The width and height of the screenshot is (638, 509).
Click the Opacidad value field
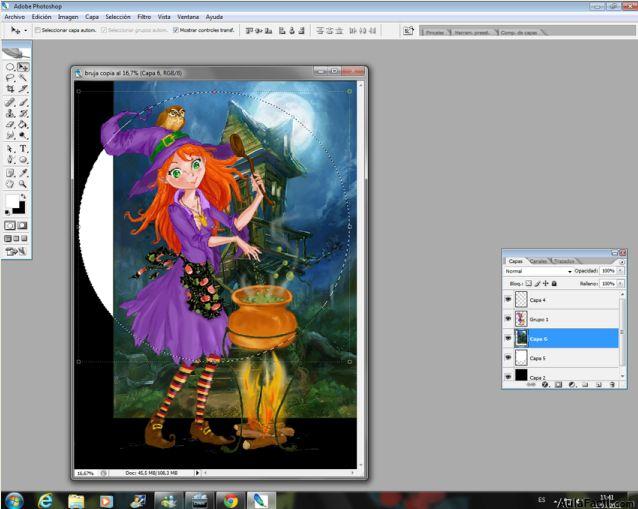pos(608,271)
